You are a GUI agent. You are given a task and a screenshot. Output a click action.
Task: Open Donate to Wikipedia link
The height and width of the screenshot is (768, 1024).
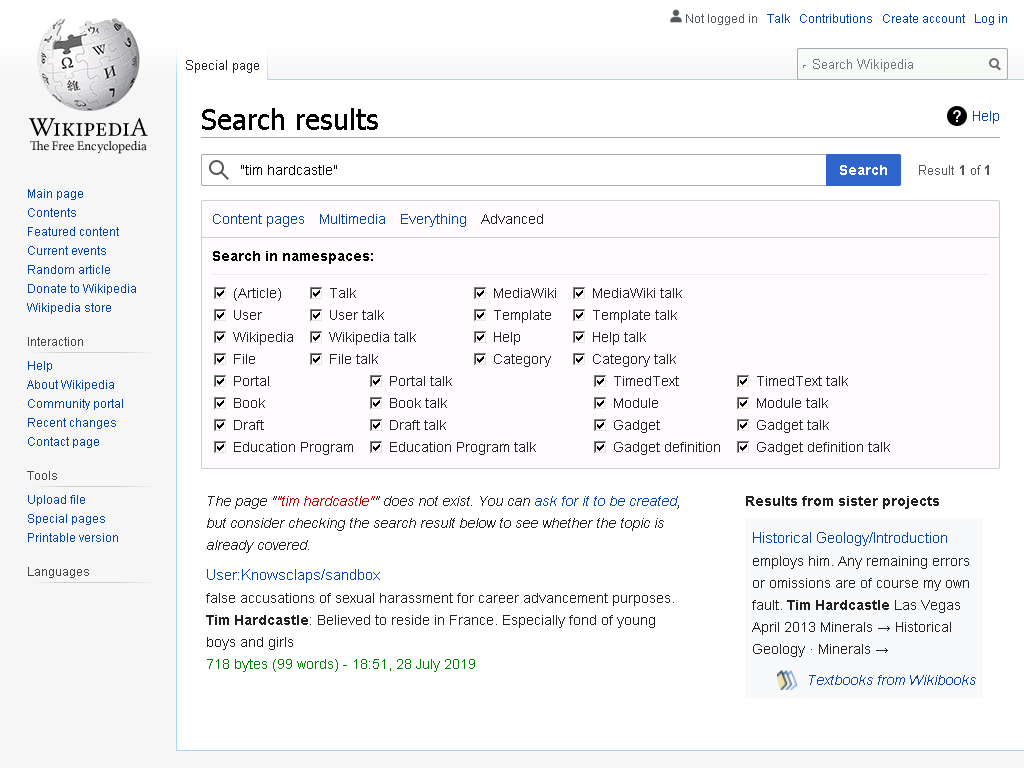coord(82,289)
